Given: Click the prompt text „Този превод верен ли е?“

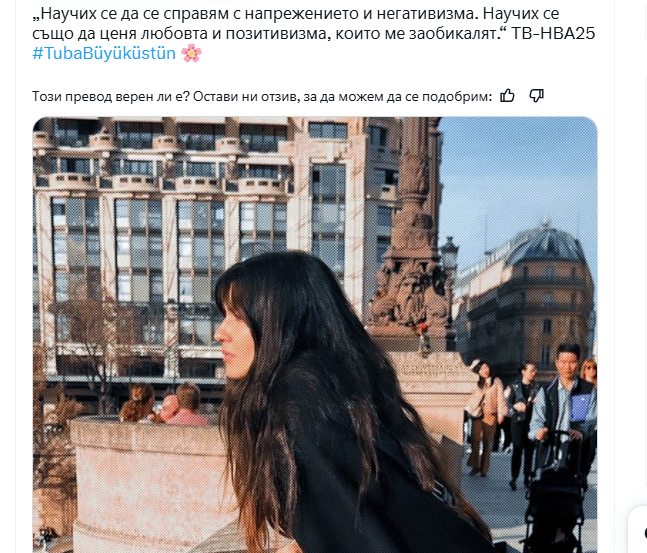Looking at the screenshot, I should pyautogui.click(x=111, y=96).
